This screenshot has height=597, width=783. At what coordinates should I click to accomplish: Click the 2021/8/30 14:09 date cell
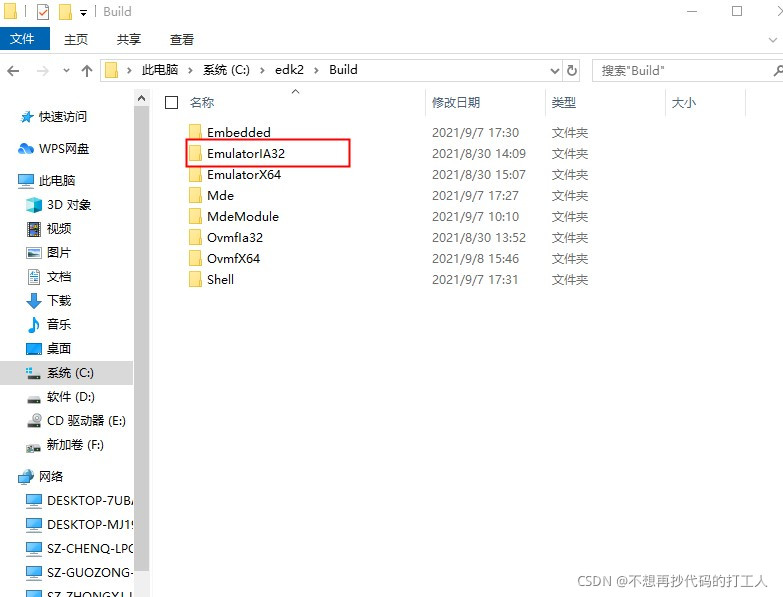[478, 154]
